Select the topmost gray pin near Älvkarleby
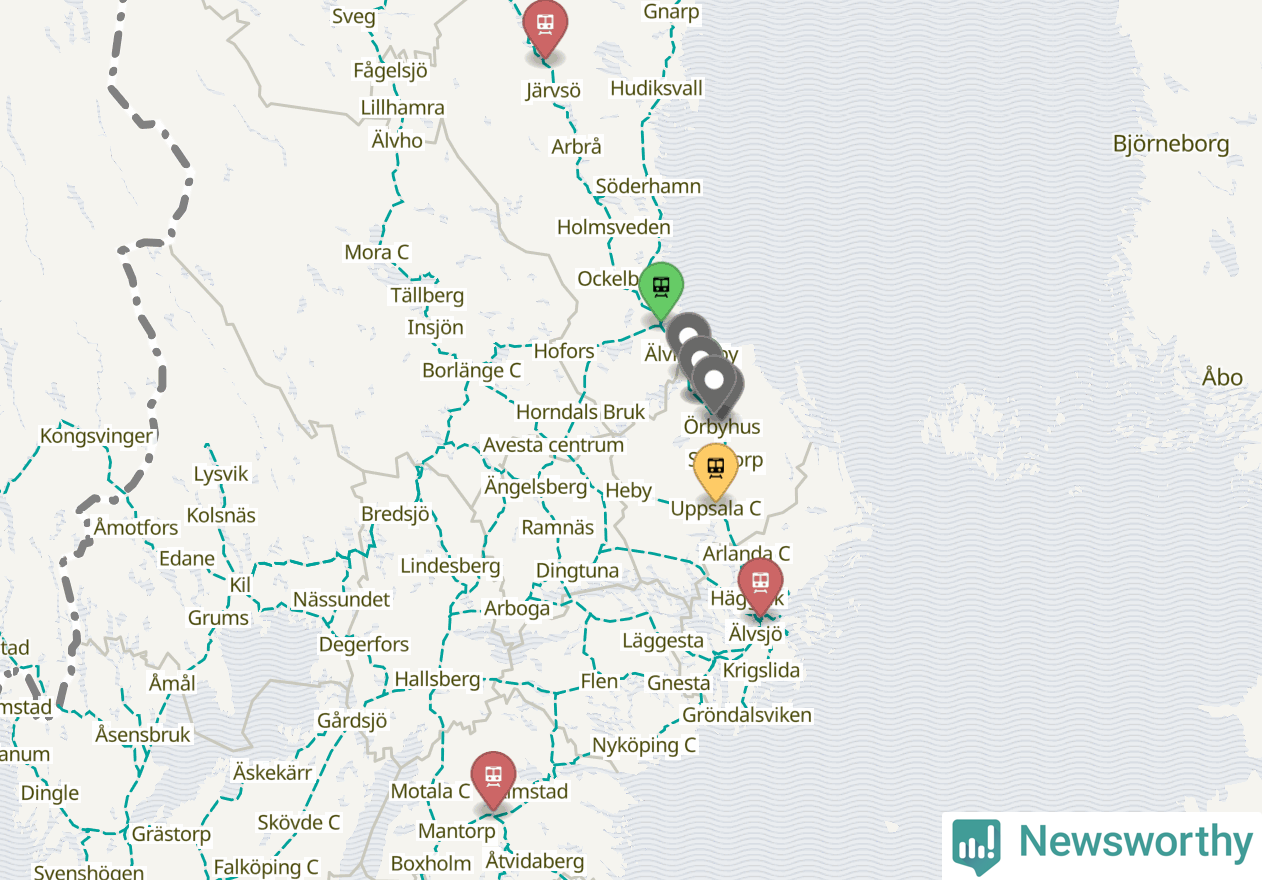The height and width of the screenshot is (880, 1262). [688, 335]
